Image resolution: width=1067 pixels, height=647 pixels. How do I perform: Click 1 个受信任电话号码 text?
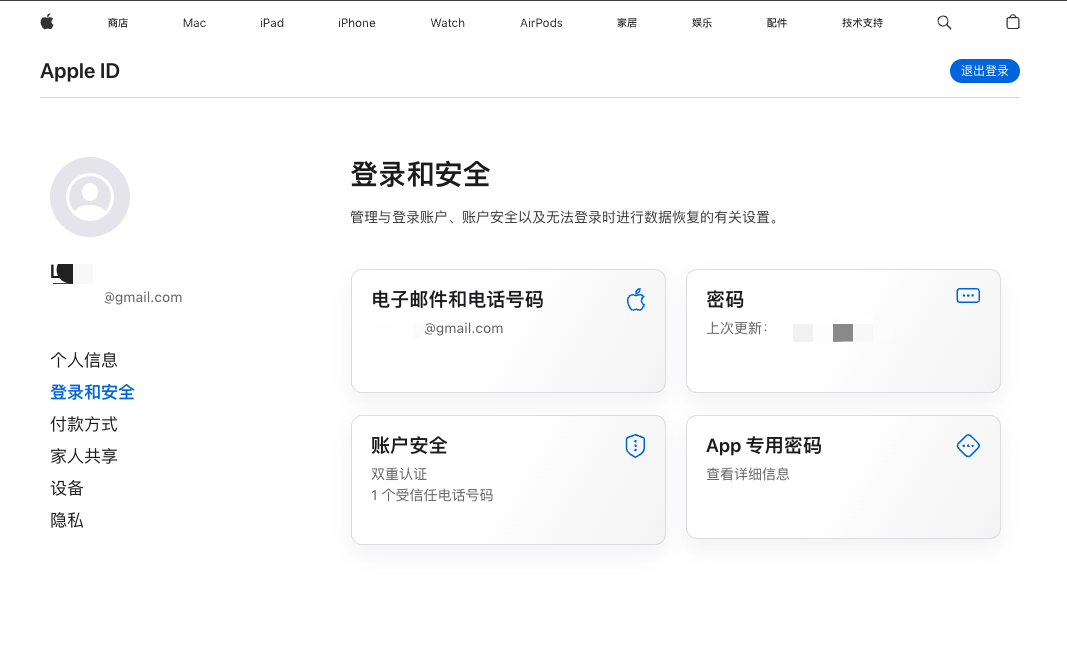click(x=432, y=495)
